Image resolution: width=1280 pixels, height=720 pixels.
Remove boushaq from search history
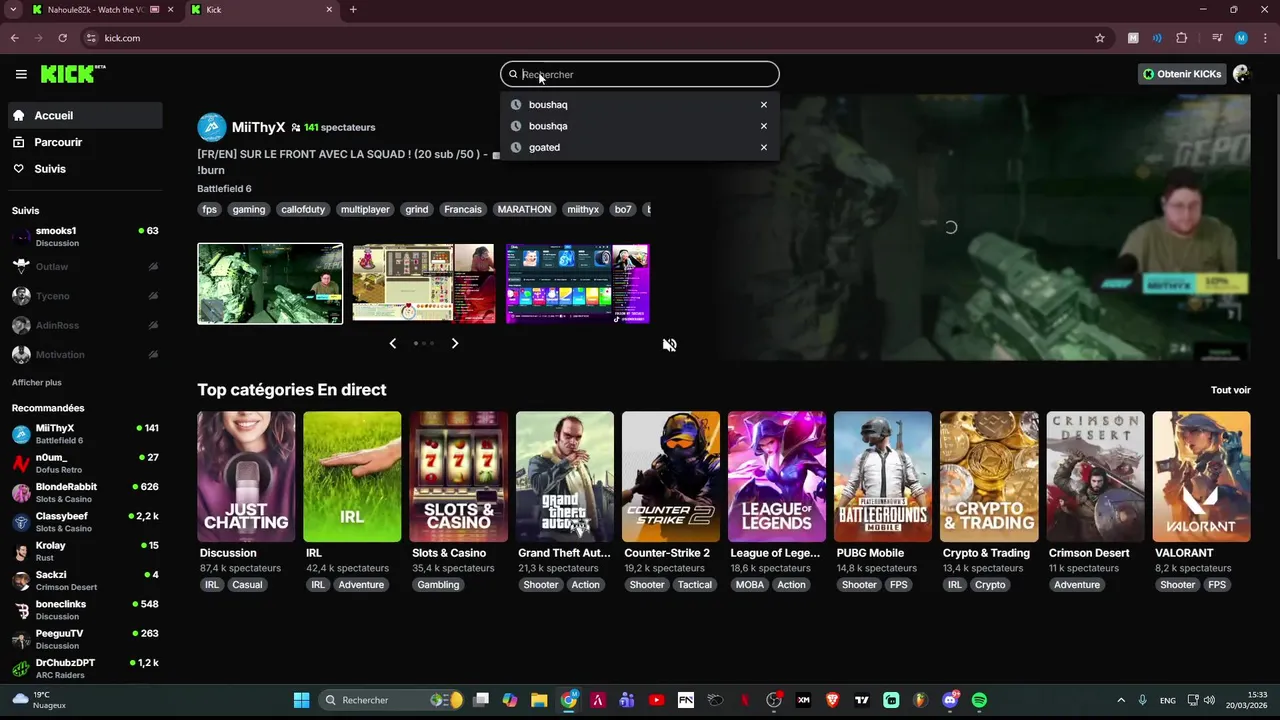pyautogui.click(x=764, y=104)
